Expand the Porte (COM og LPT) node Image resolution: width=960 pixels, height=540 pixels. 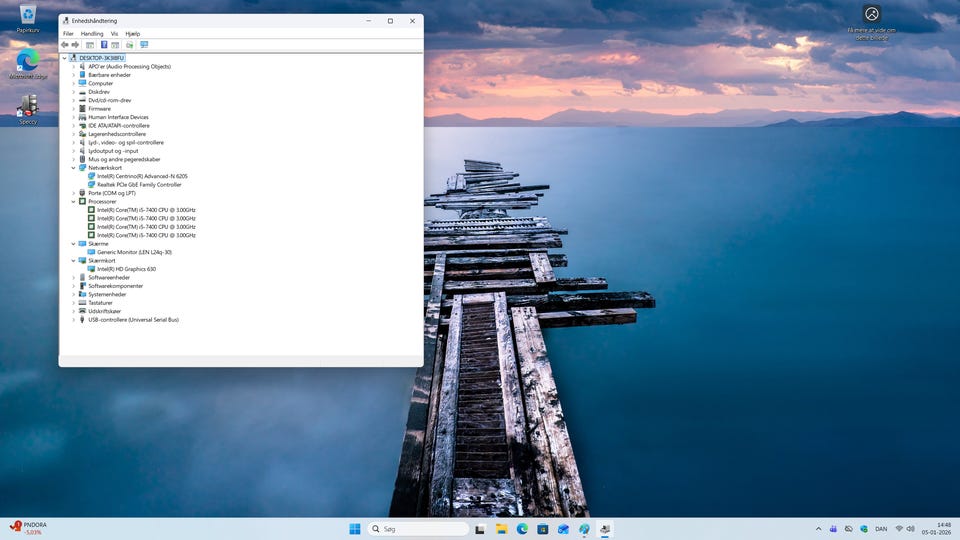tap(73, 193)
